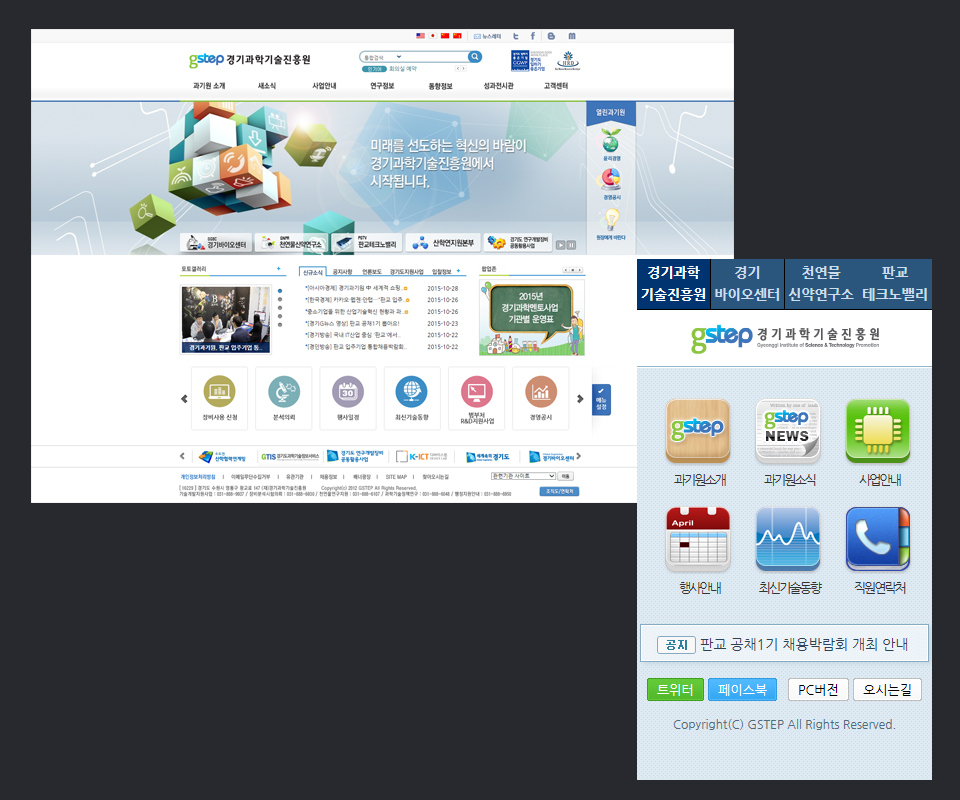Image resolution: width=960 pixels, height=800 pixels.
Task: Select the 언론보도 news tab
Action: [x=372, y=272]
